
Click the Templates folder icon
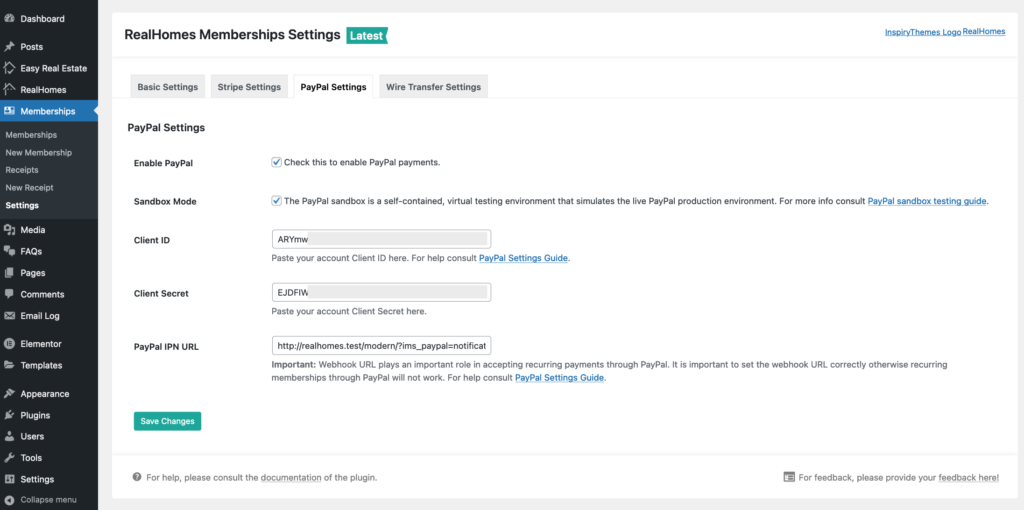(9, 365)
